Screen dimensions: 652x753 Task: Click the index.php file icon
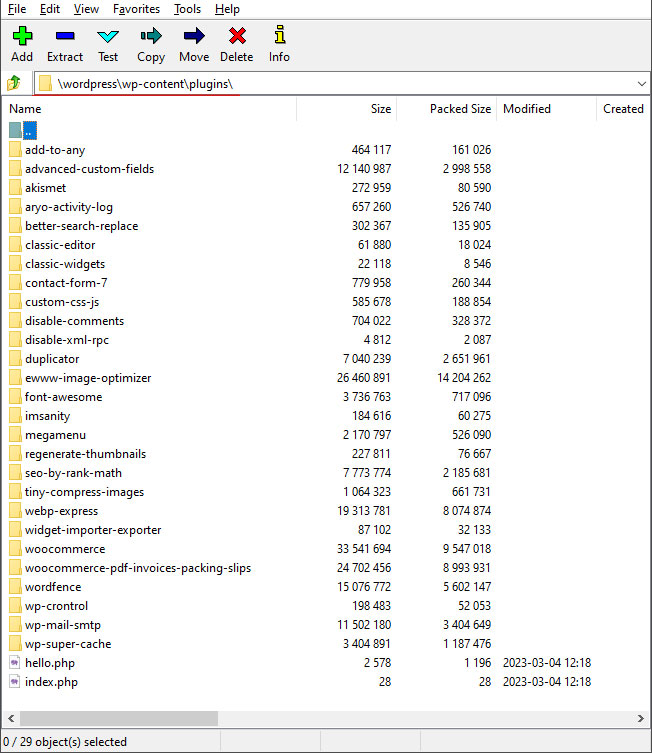15,682
